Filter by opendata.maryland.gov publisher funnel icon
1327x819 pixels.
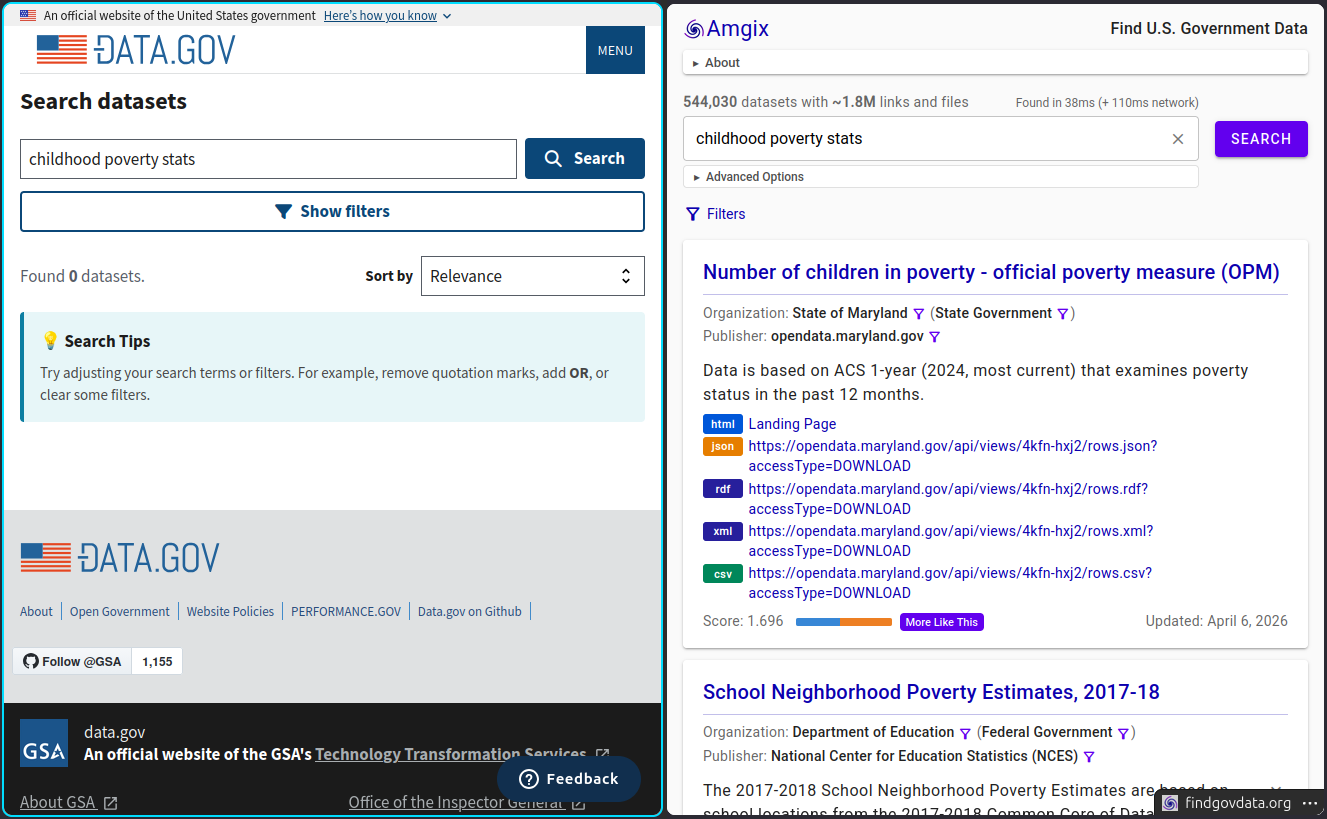point(935,337)
